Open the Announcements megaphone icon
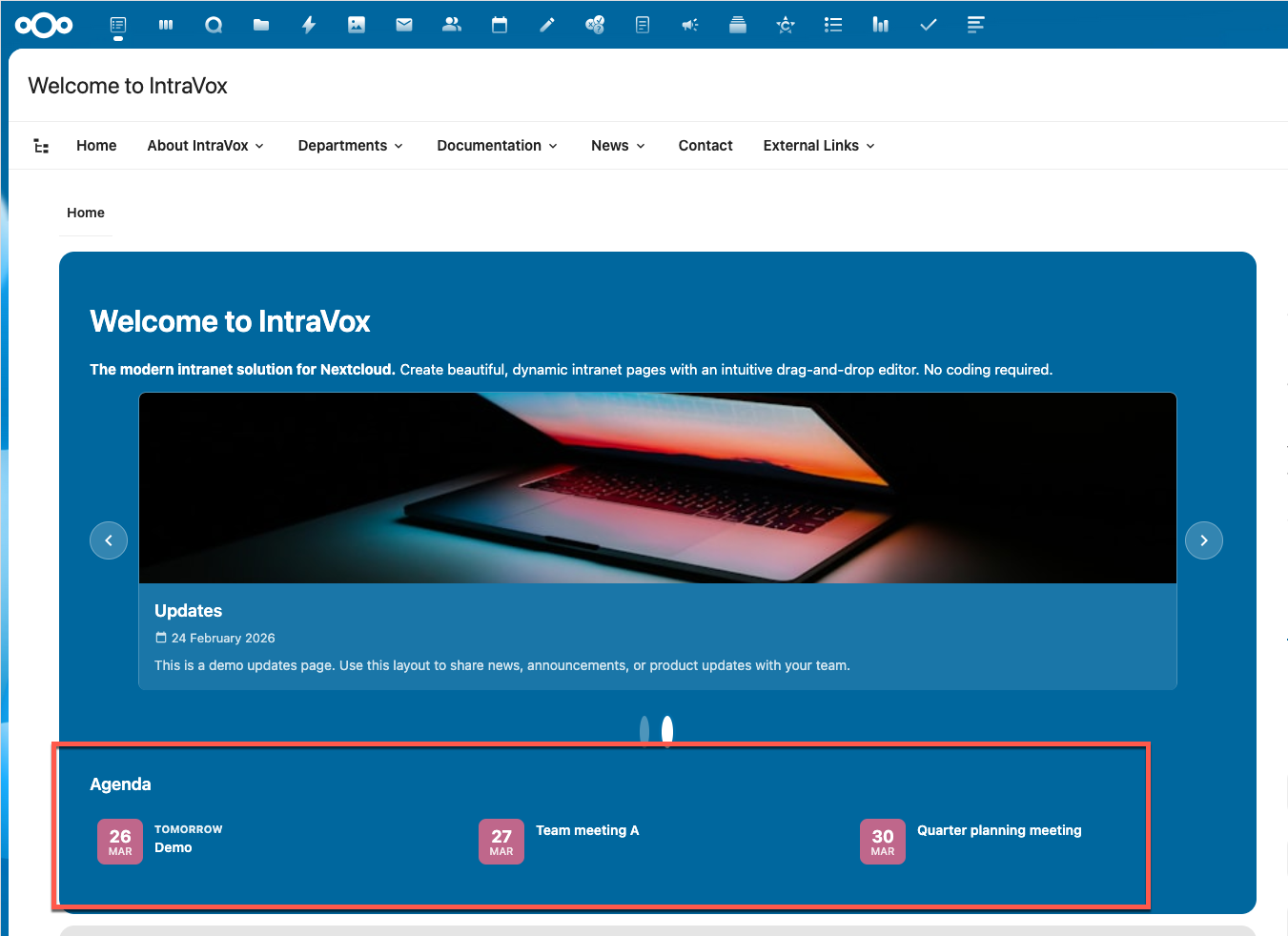 (690, 25)
